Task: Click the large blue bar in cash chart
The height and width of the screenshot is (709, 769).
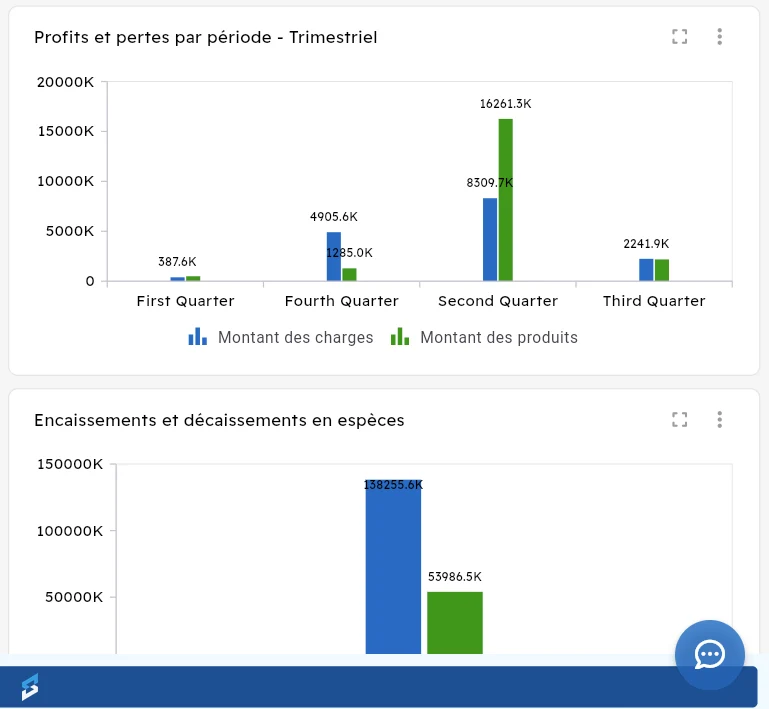Action: [x=393, y=567]
